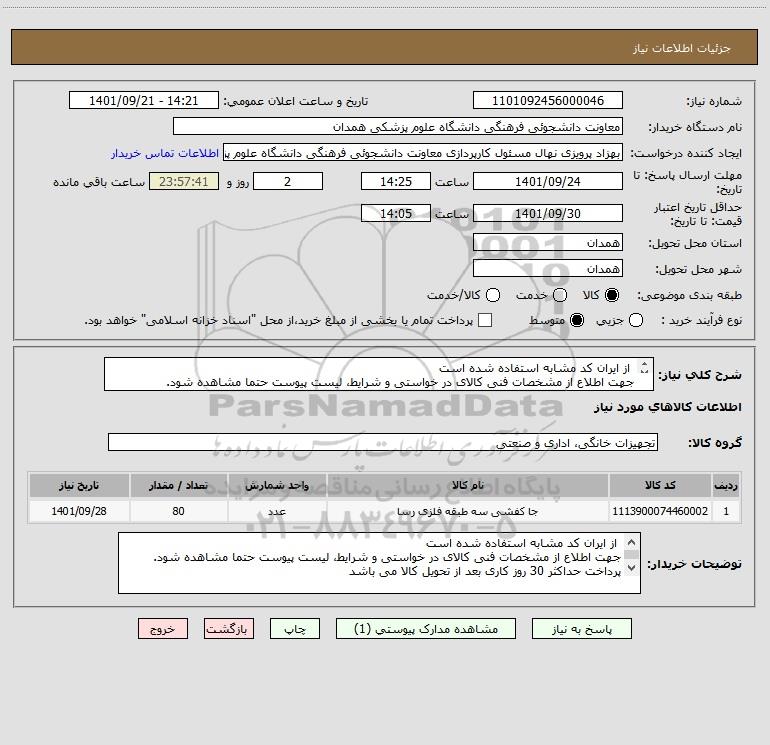Viewport: 770px width, 745px height.
Task: Click the price validity date 1401/09/30
Action: pos(548,213)
